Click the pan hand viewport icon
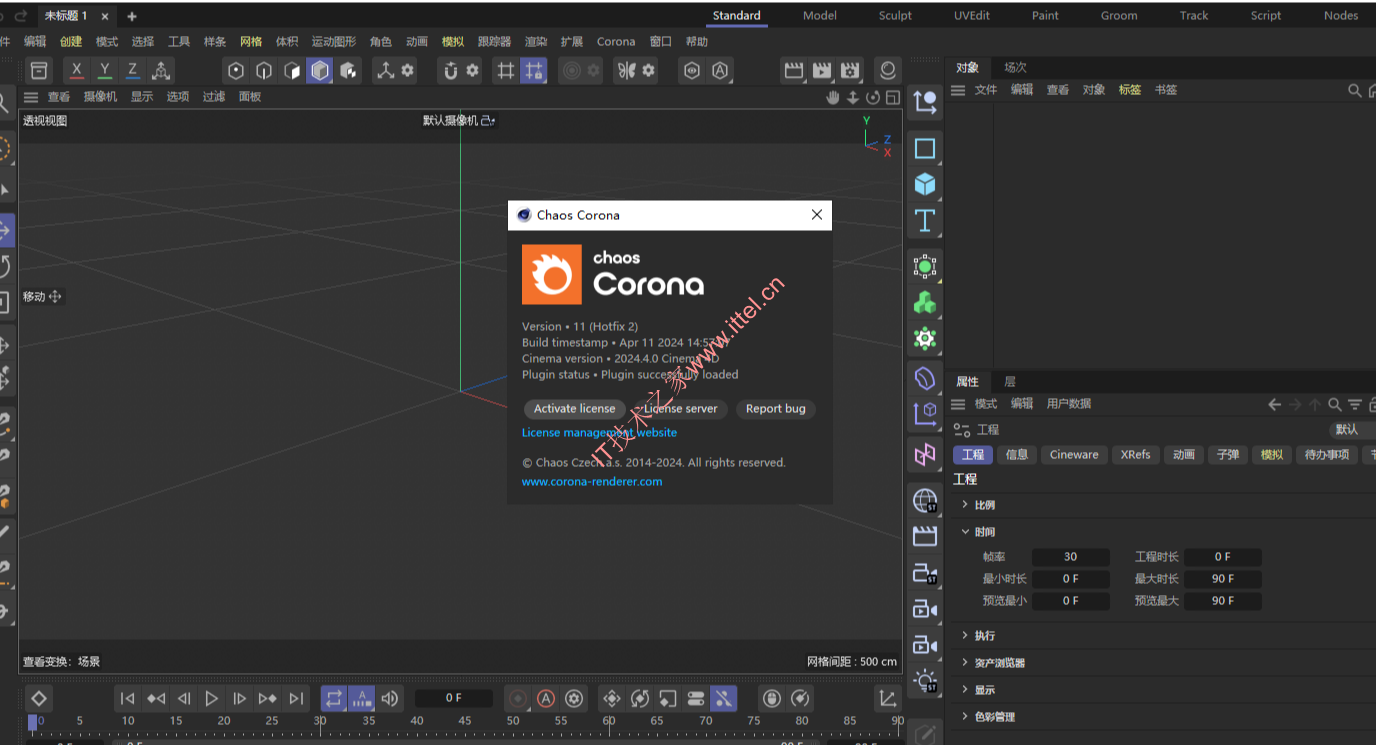Image resolution: width=1376 pixels, height=745 pixels. pos(833,97)
